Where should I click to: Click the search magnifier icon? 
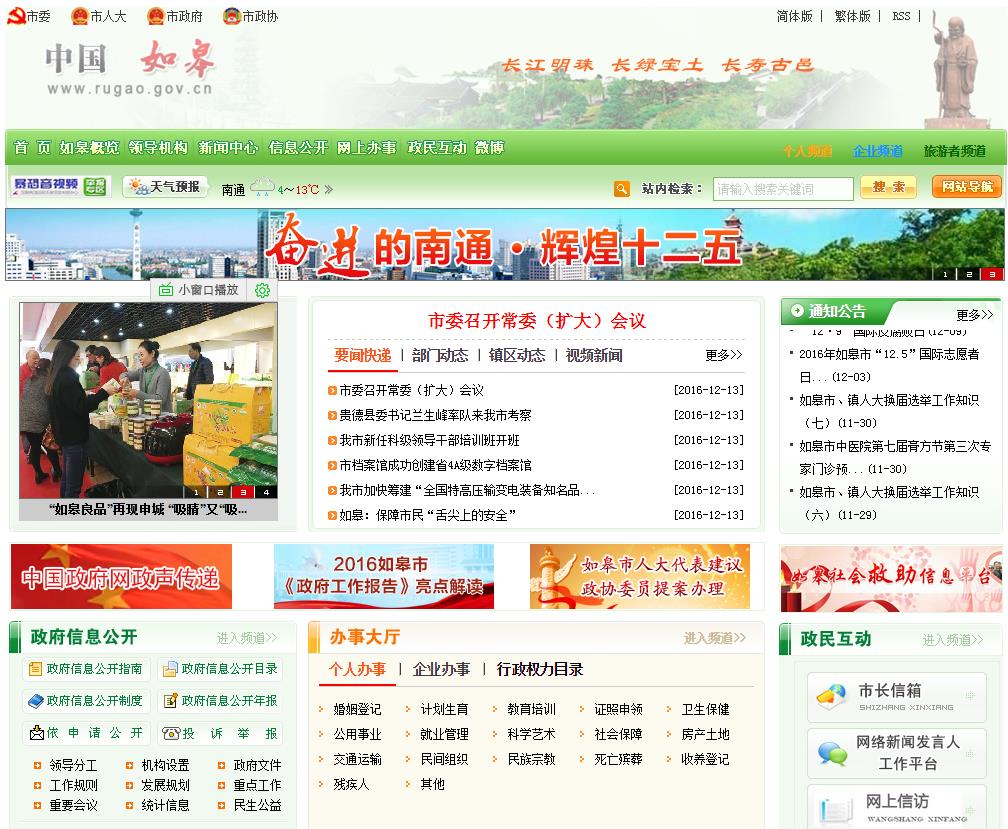pos(622,189)
